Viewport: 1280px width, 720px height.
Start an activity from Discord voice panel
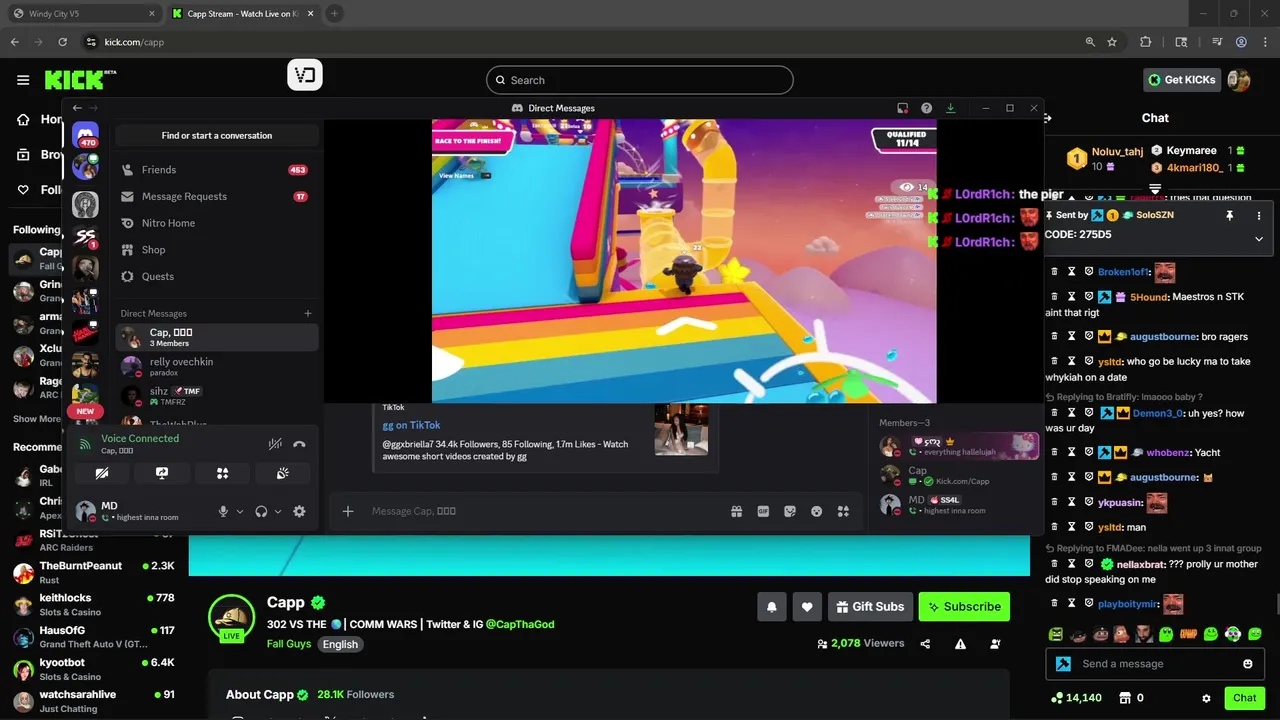click(223, 473)
